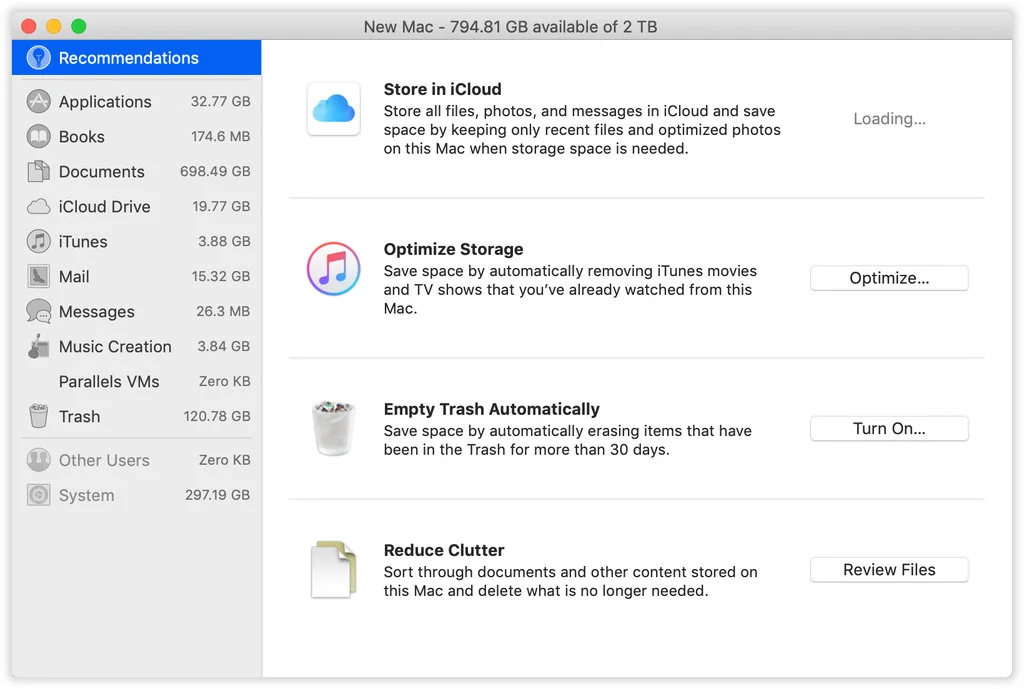Select Music Creation in the sidebar
Screen dimensions: 1024x689
point(136,346)
